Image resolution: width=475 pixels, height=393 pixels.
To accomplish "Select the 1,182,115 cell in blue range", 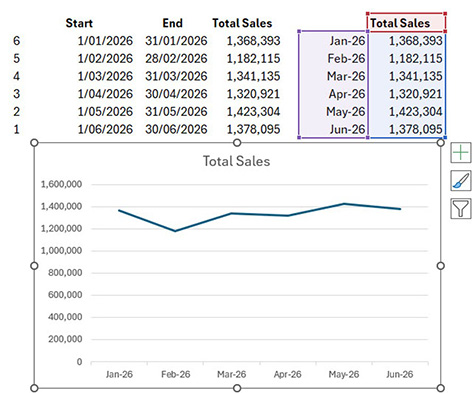I will click(407, 58).
